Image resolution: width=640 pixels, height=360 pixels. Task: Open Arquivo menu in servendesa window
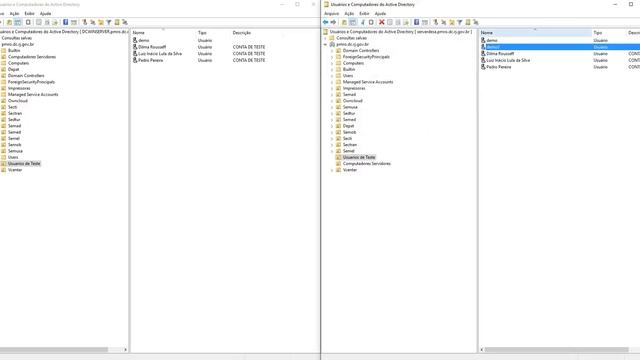point(331,13)
